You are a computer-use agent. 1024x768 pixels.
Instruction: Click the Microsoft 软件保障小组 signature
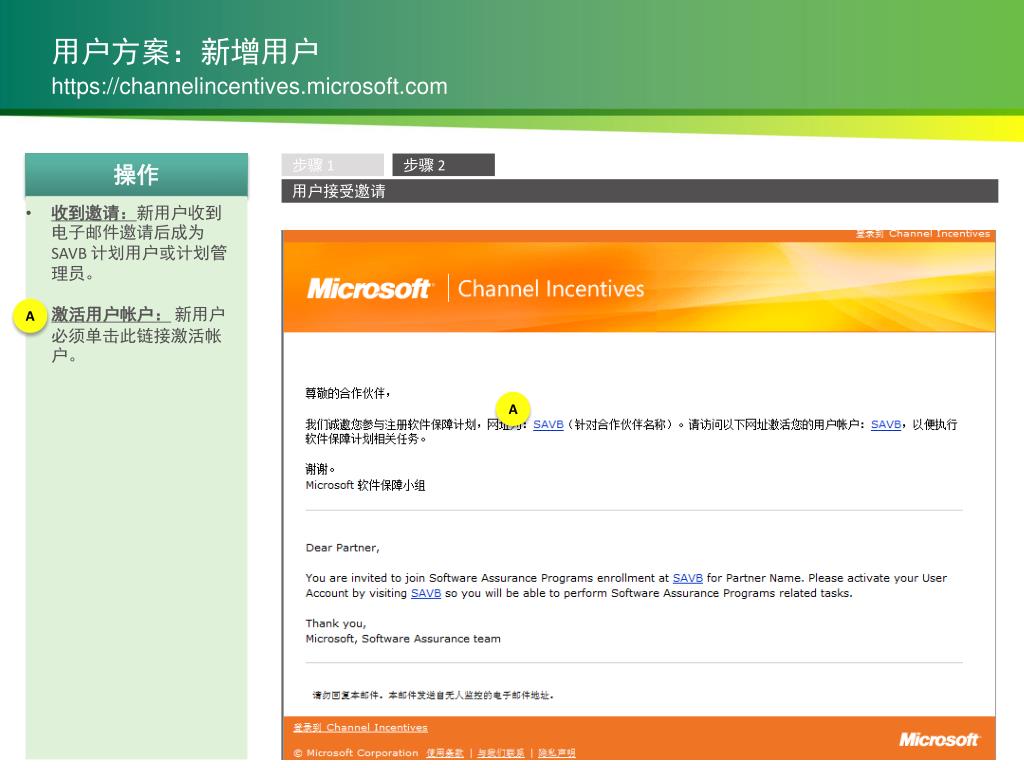(365, 485)
